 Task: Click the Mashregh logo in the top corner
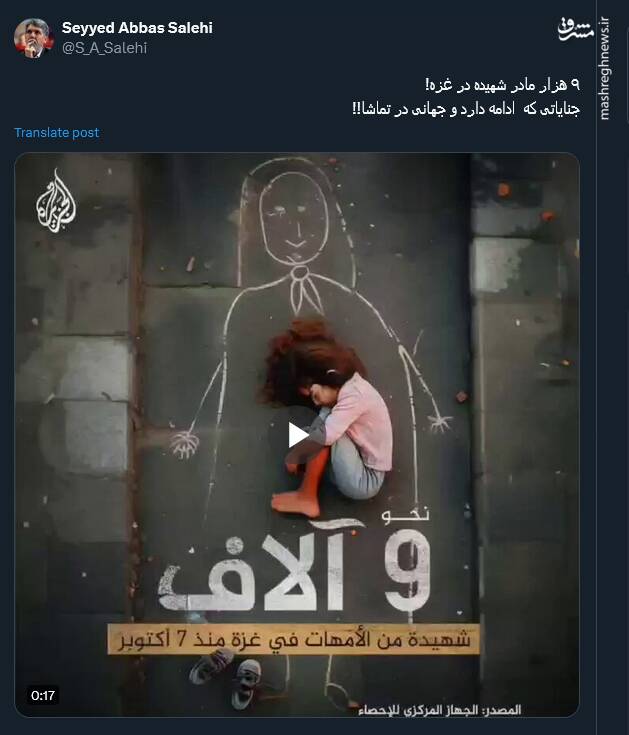575,29
